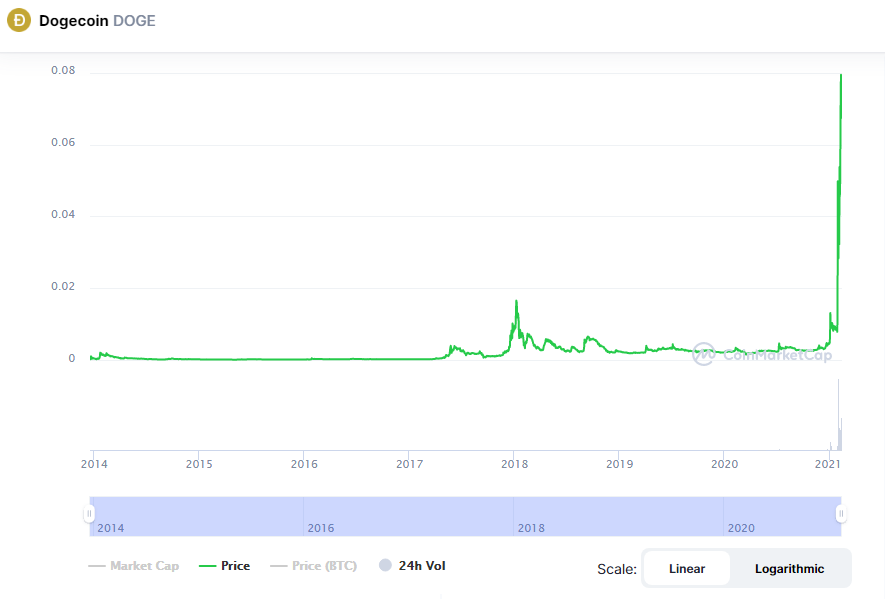885x599 pixels.
Task: Click the 0.08 price peak in 2021
Action: point(841,76)
